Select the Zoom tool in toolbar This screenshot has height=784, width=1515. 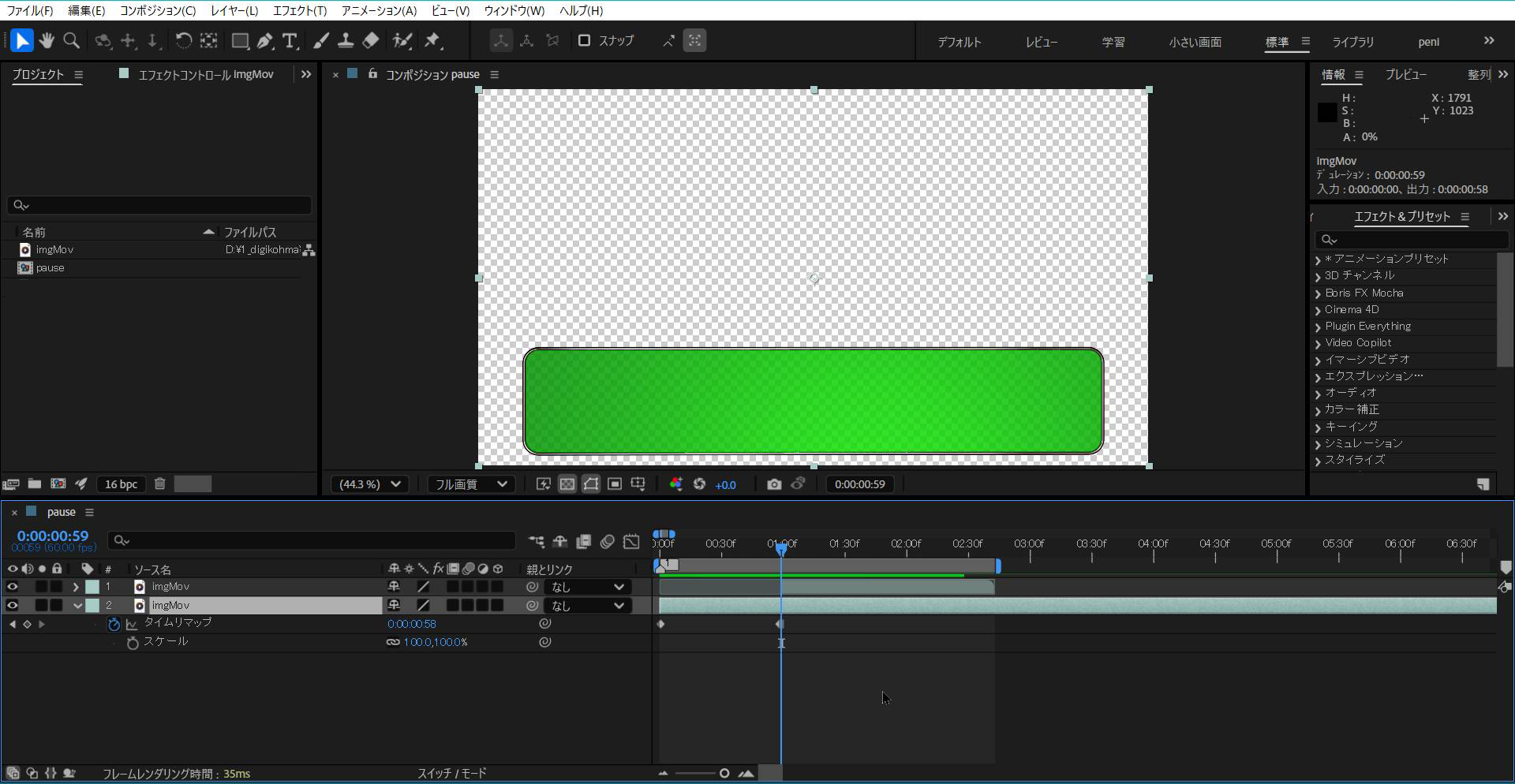(x=72, y=40)
